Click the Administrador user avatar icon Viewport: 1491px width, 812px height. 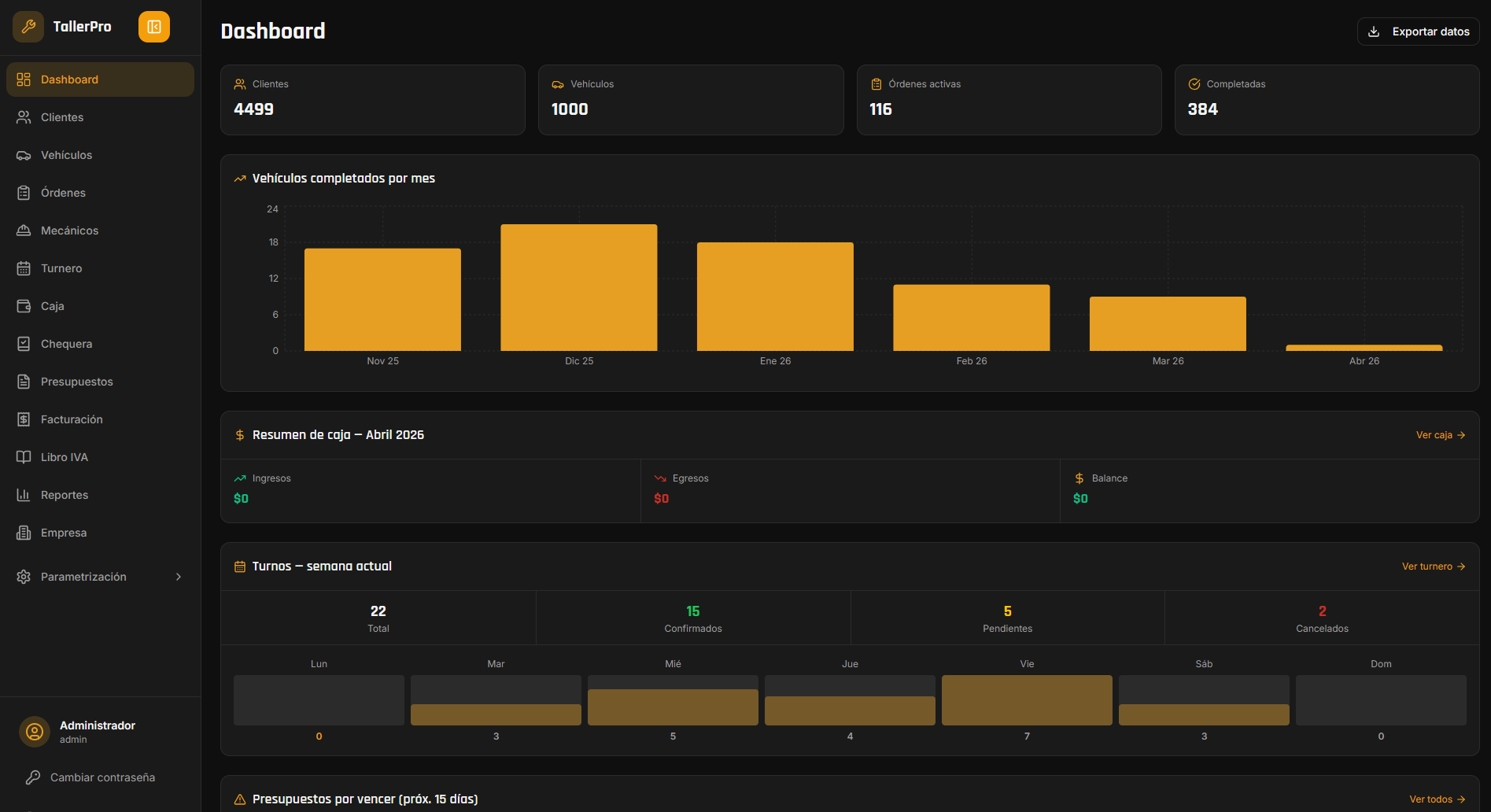tap(35, 732)
